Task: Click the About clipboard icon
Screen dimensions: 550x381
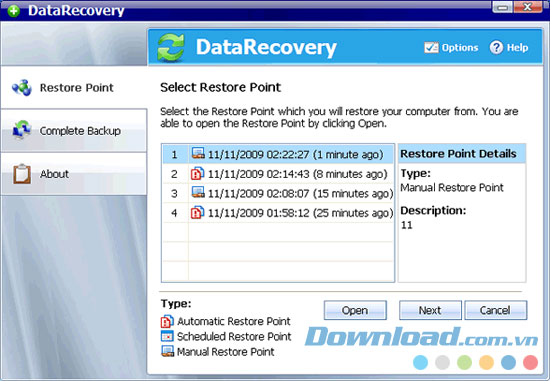Action: pyautogui.click(x=22, y=174)
